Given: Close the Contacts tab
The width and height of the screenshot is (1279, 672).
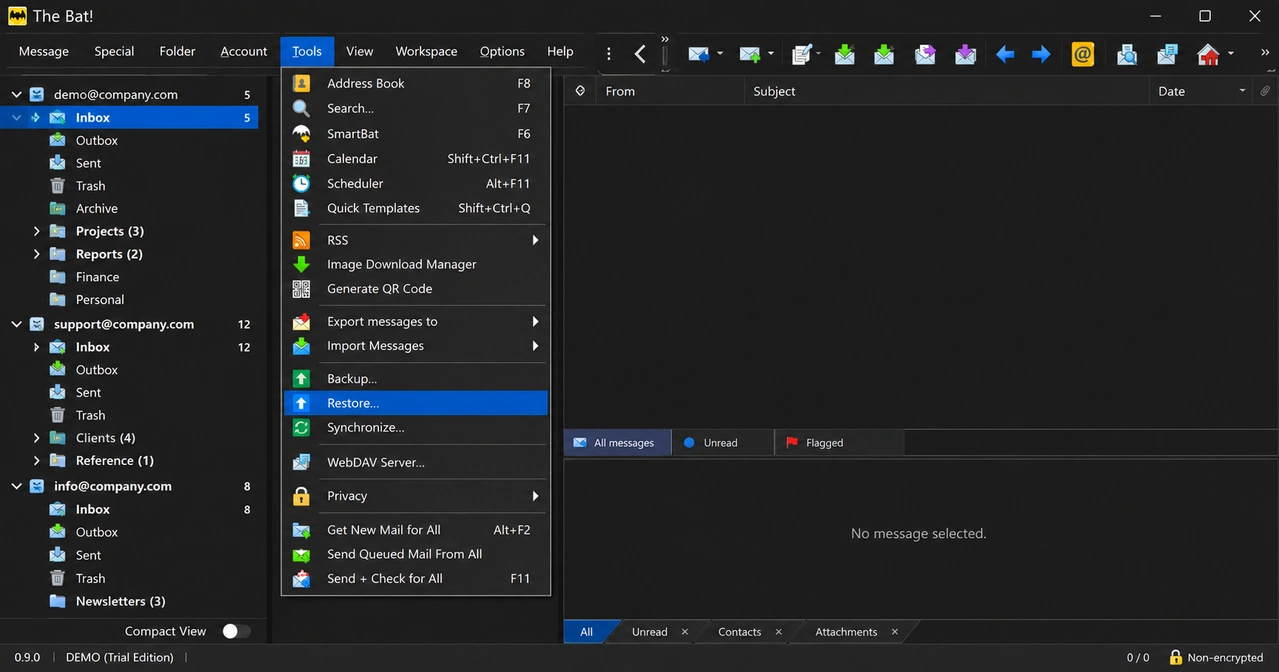Looking at the screenshot, I should [x=779, y=632].
